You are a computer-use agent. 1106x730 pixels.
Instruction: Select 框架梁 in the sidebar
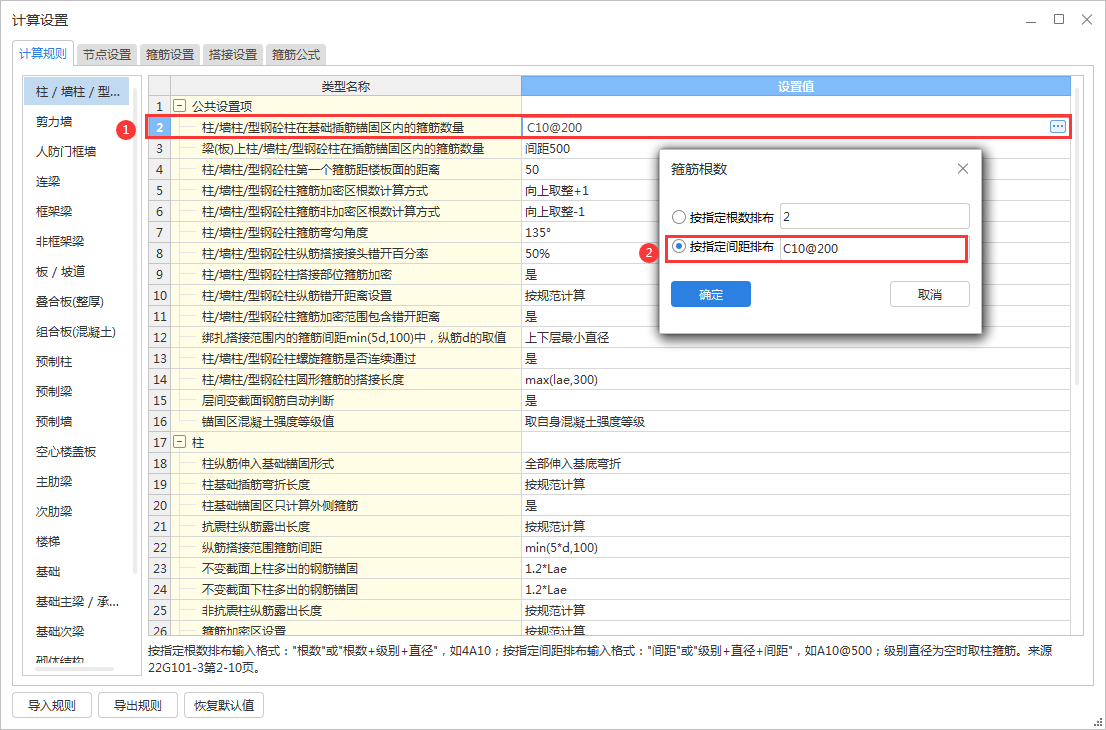click(x=54, y=212)
